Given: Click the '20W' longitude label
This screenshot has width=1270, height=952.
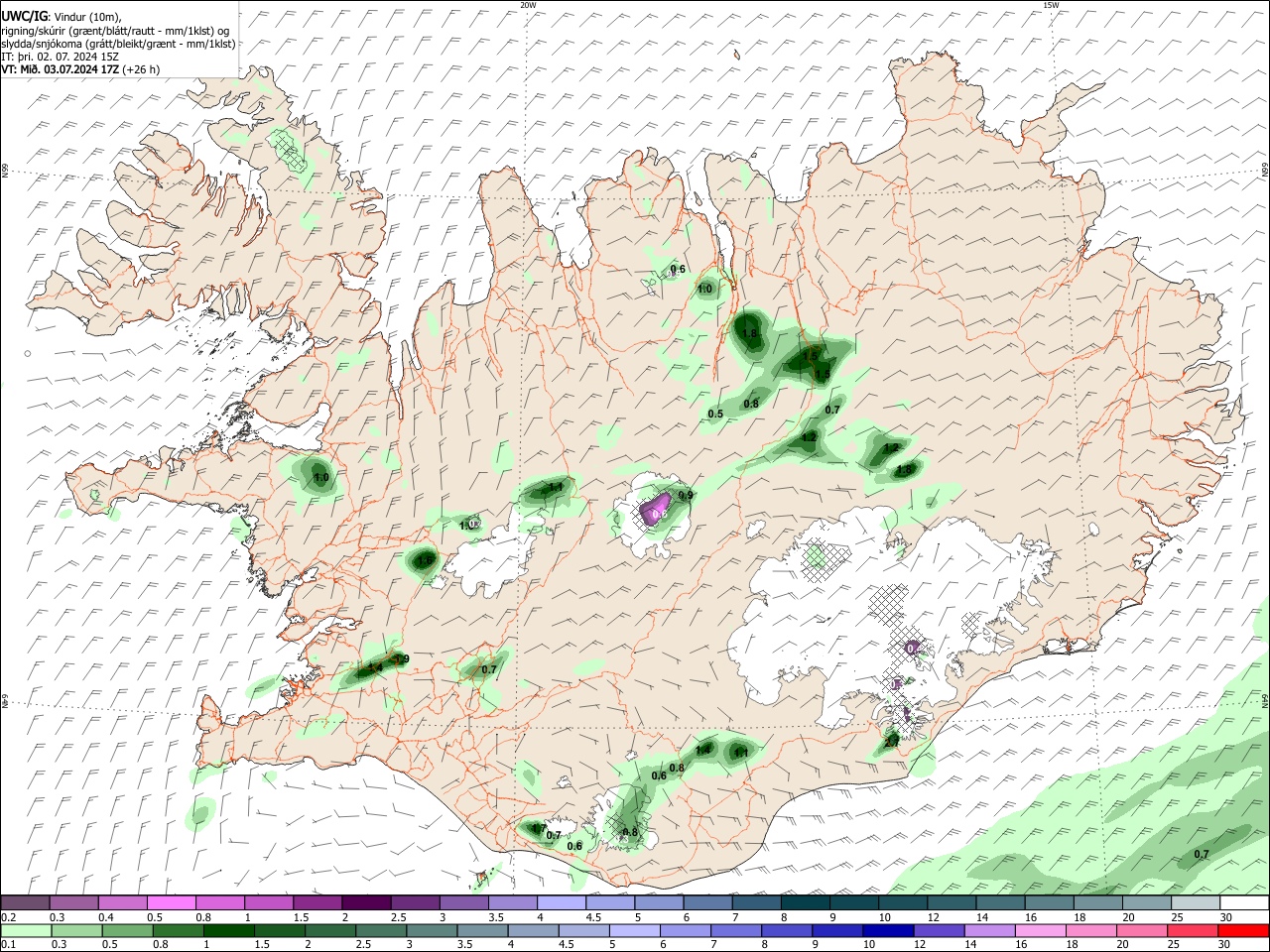Looking at the screenshot, I should tap(528, 5).
